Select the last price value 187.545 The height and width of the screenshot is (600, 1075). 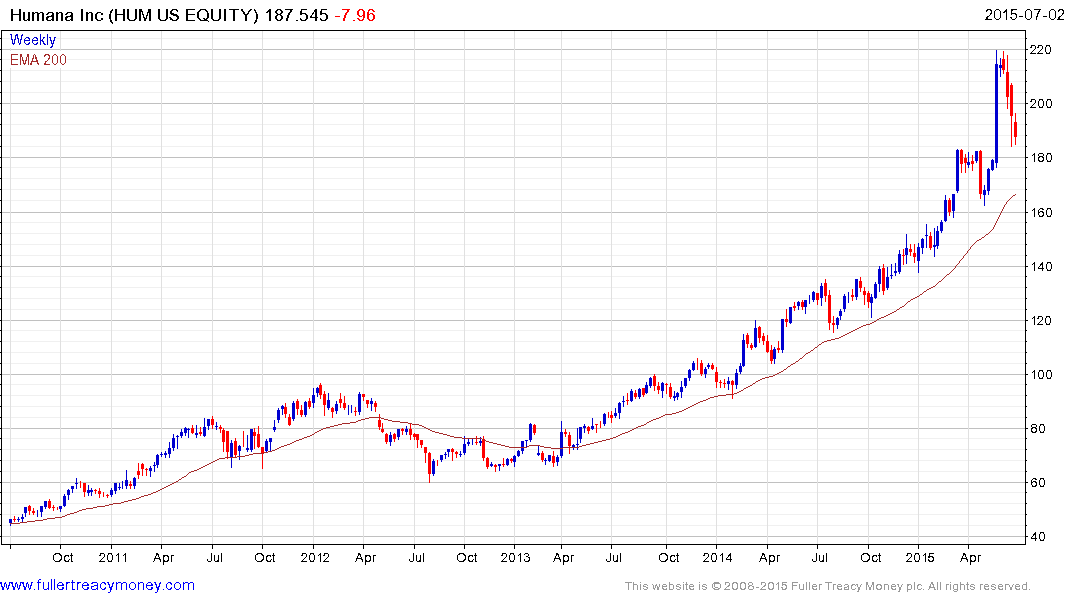[297, 15]
